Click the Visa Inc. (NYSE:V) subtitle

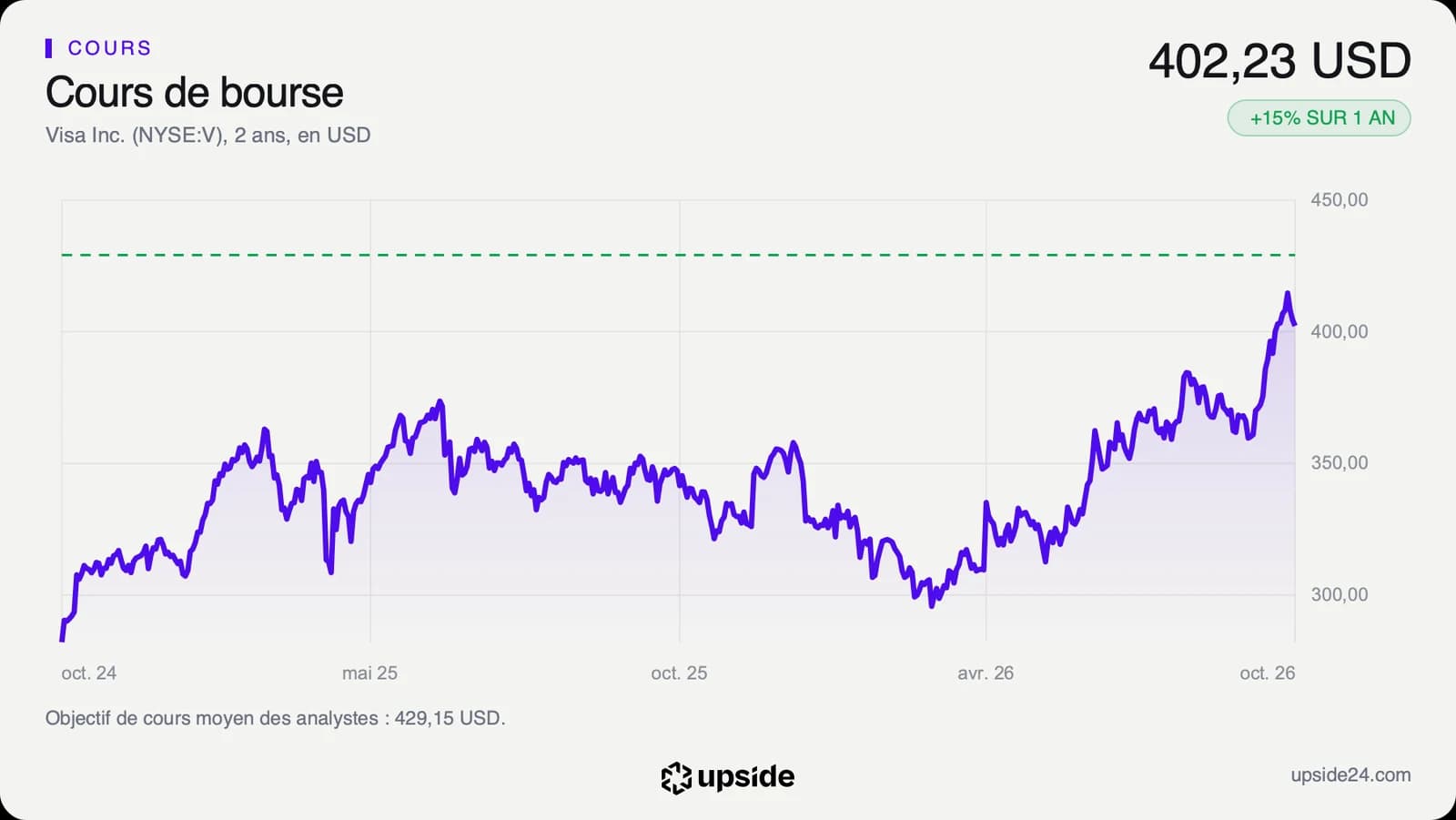point(134,136)
